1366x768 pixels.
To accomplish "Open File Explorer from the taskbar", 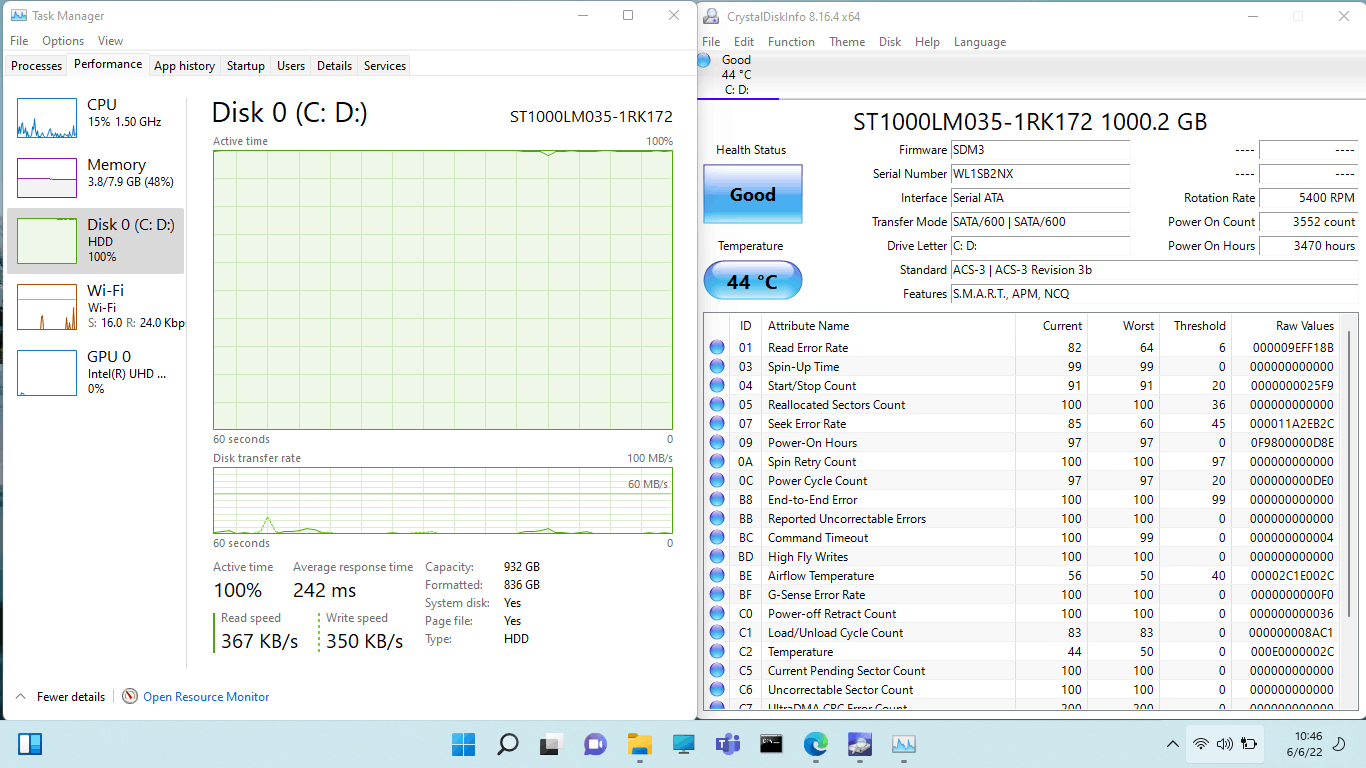I will [x=639, y=744].
